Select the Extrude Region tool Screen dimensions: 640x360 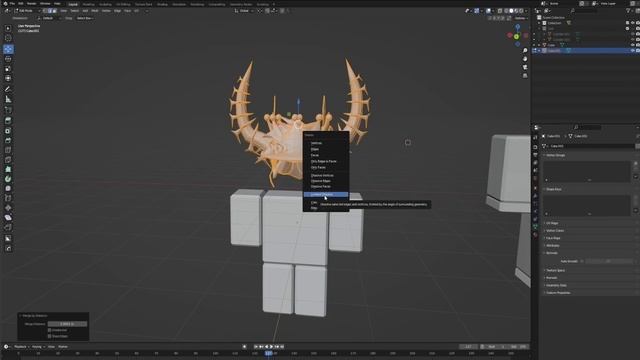pos(8,121)
